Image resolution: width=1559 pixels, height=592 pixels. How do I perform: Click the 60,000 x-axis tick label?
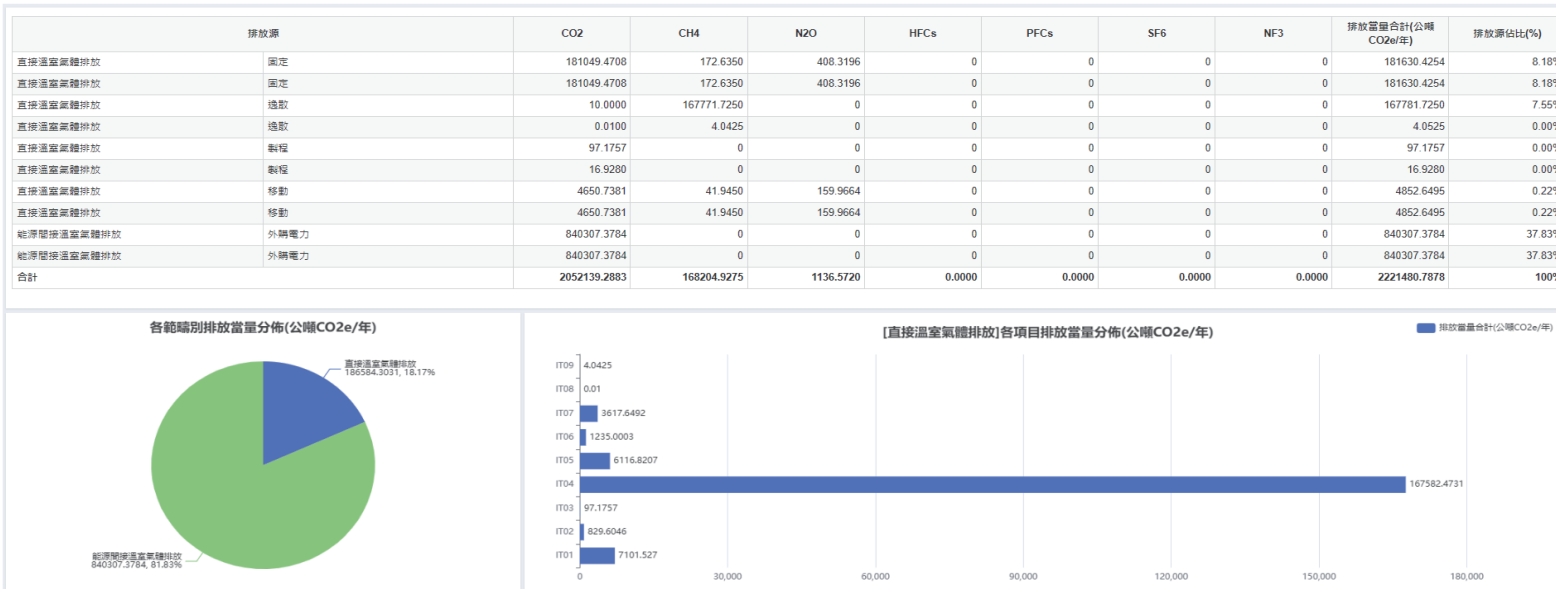pos(876,577)
